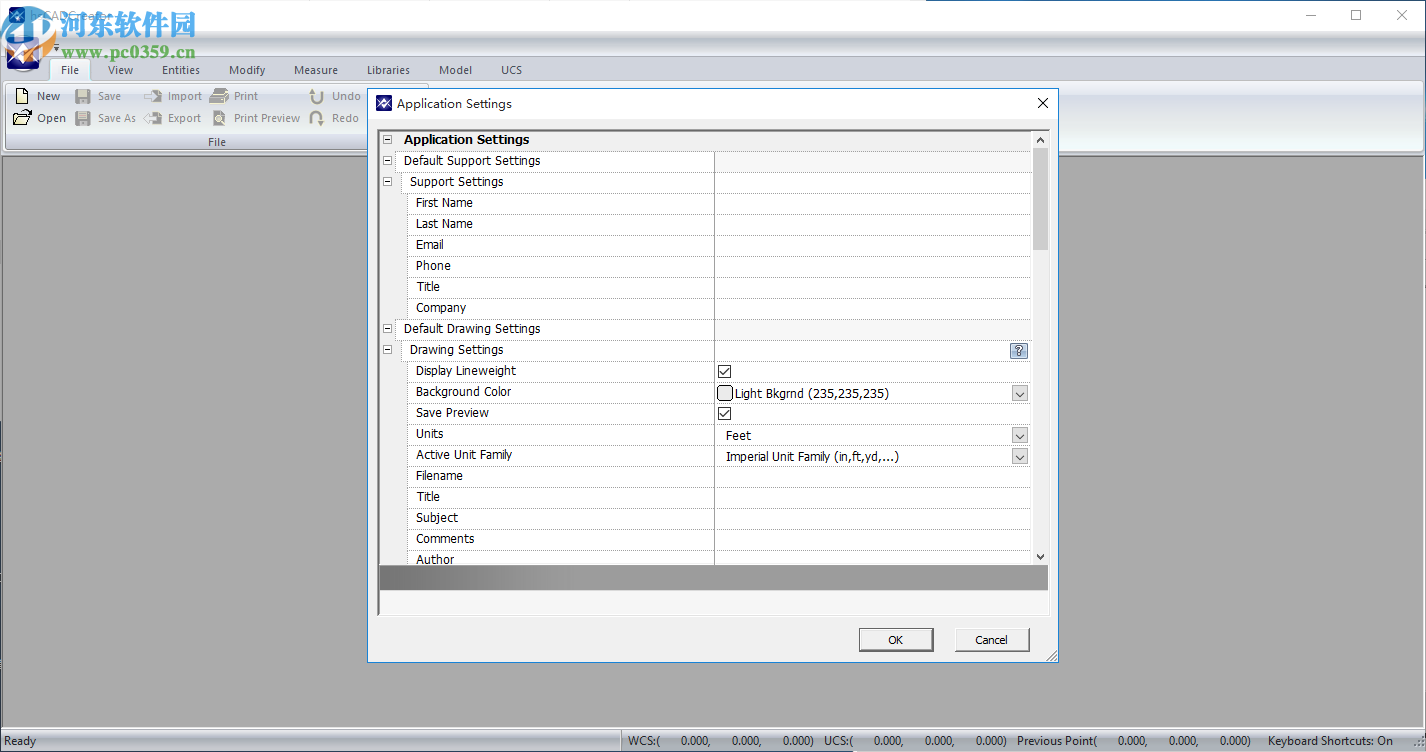Click the Subject value field

point(872,518)
